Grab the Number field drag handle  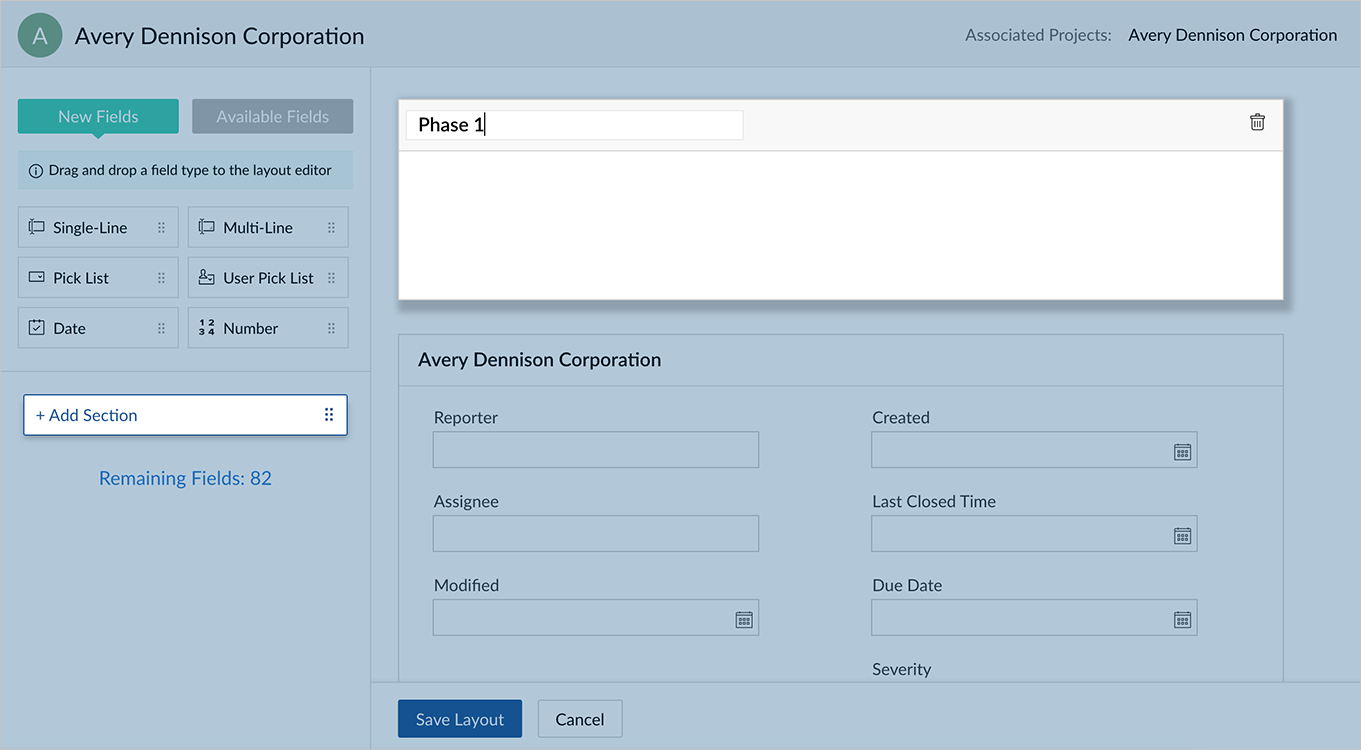331,328
